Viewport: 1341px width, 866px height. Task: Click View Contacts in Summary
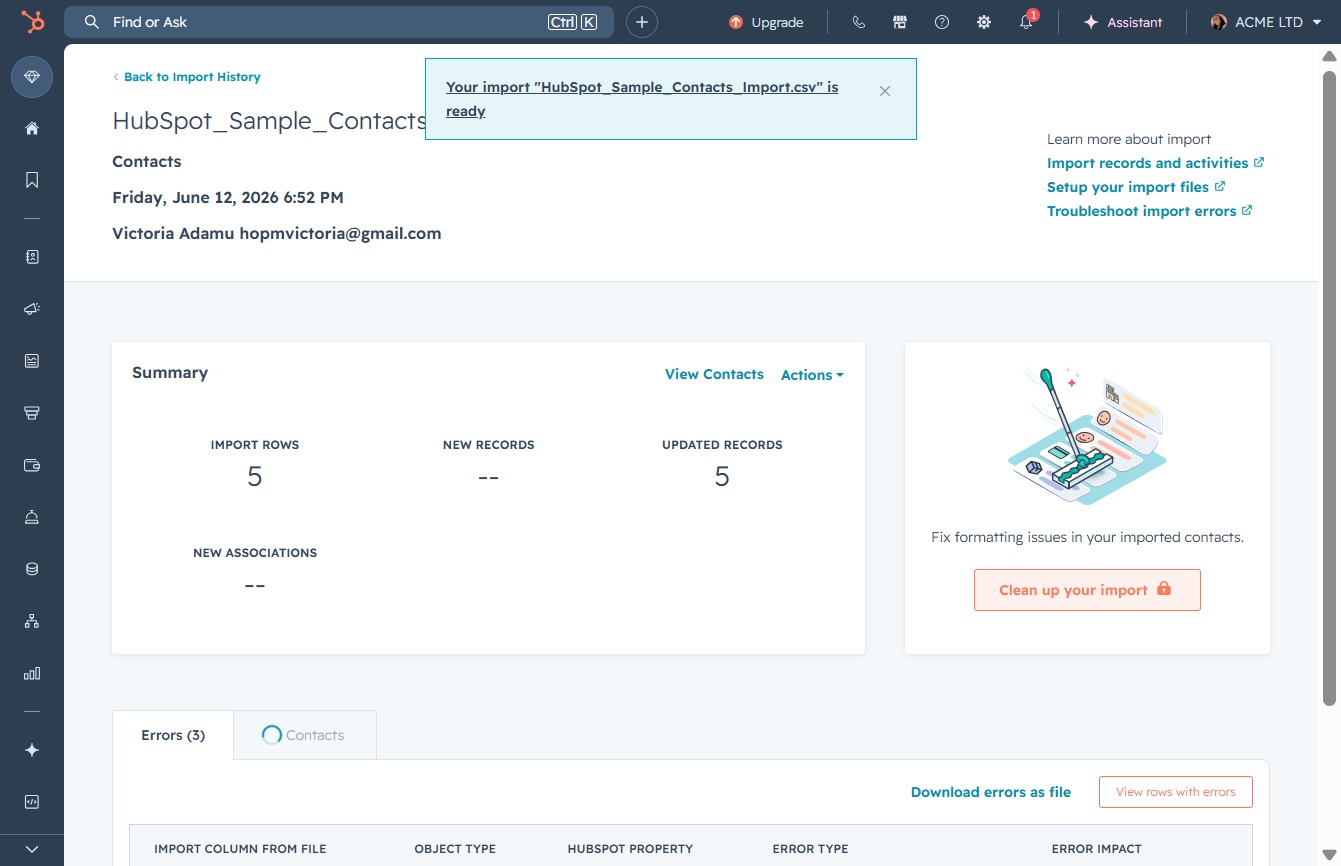pyautogui.click(x=714, y=374)
